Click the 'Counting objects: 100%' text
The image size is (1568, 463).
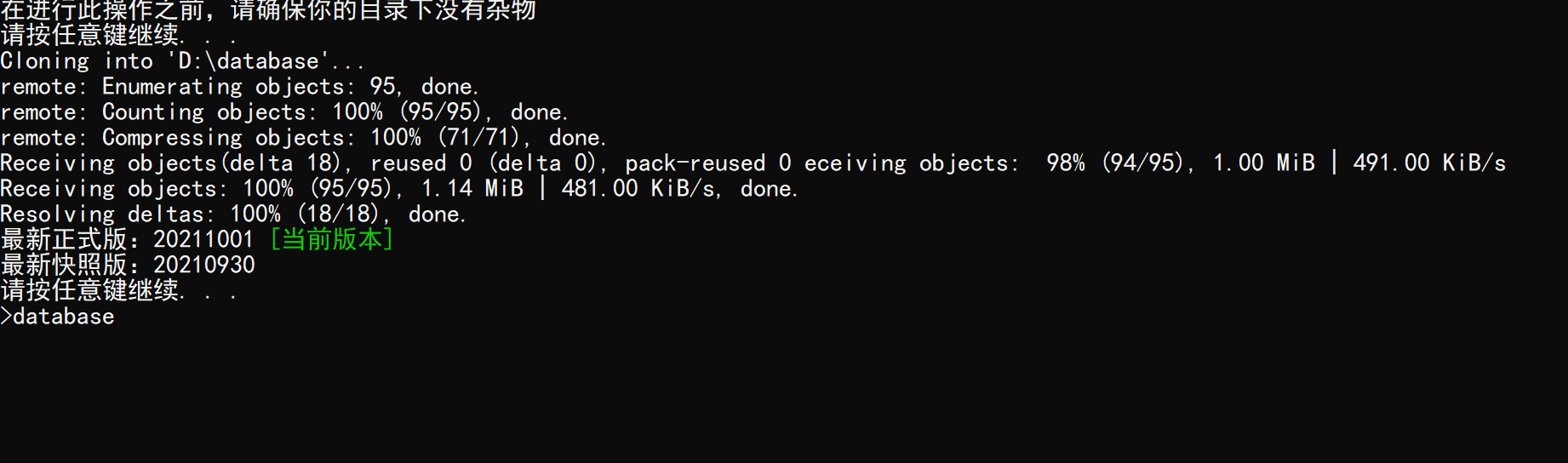coord(242,112)
